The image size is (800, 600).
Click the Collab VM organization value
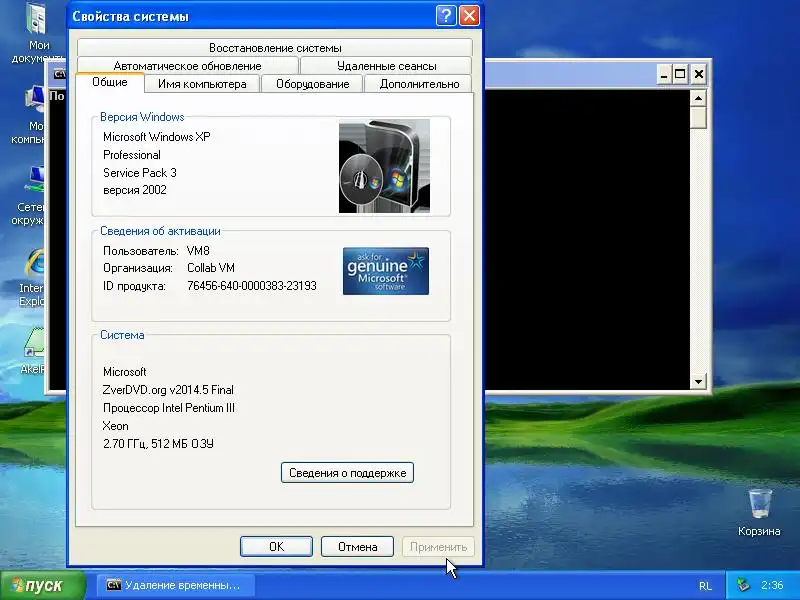pos(211,268)
